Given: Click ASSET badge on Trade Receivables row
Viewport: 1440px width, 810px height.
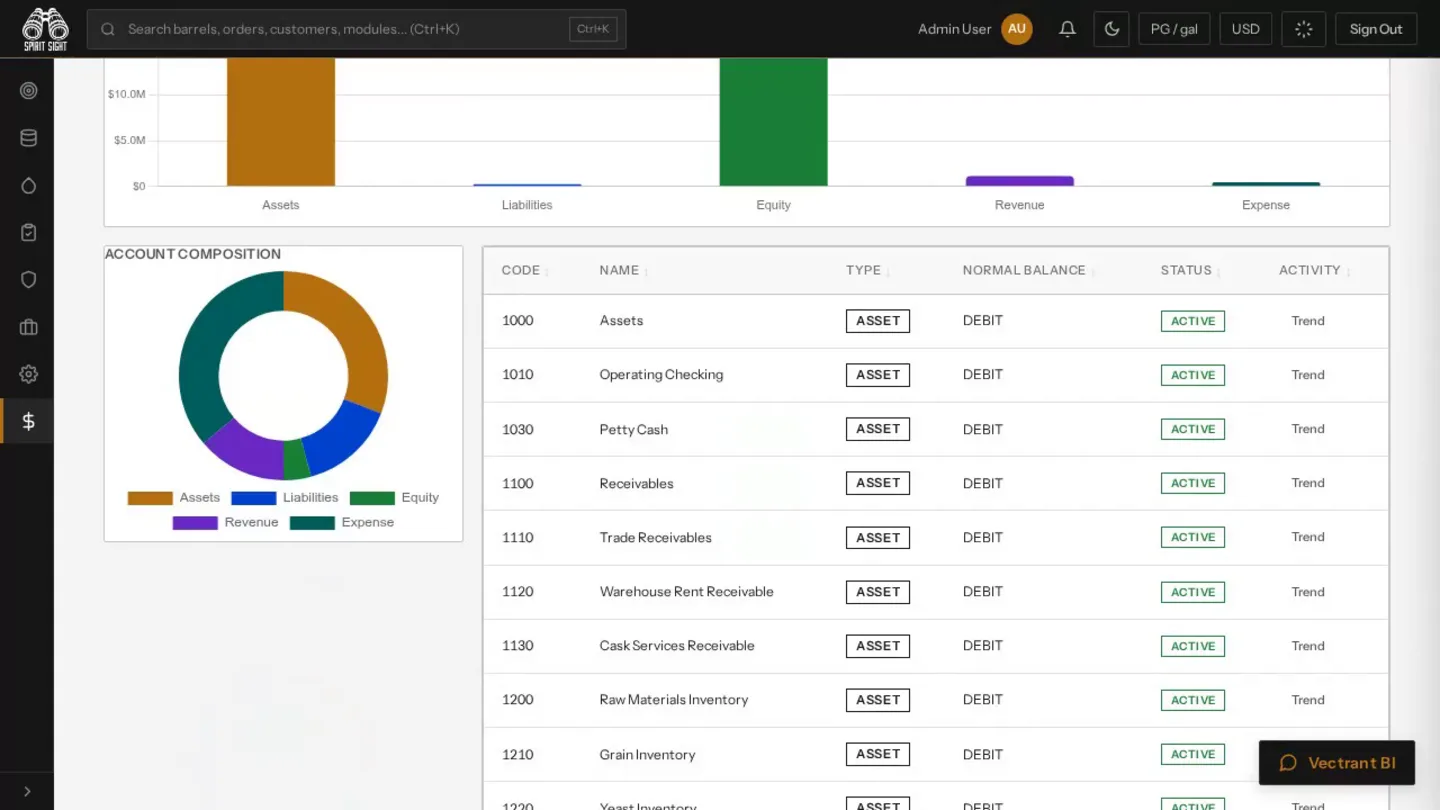Looking at the screenshot, I should click(878, 537).
